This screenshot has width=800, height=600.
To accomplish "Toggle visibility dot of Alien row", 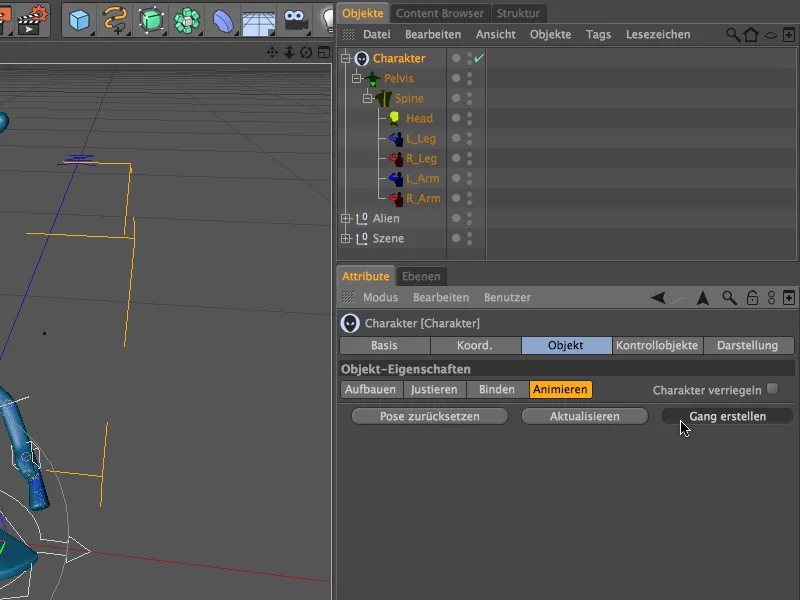I will click(456, 218).
